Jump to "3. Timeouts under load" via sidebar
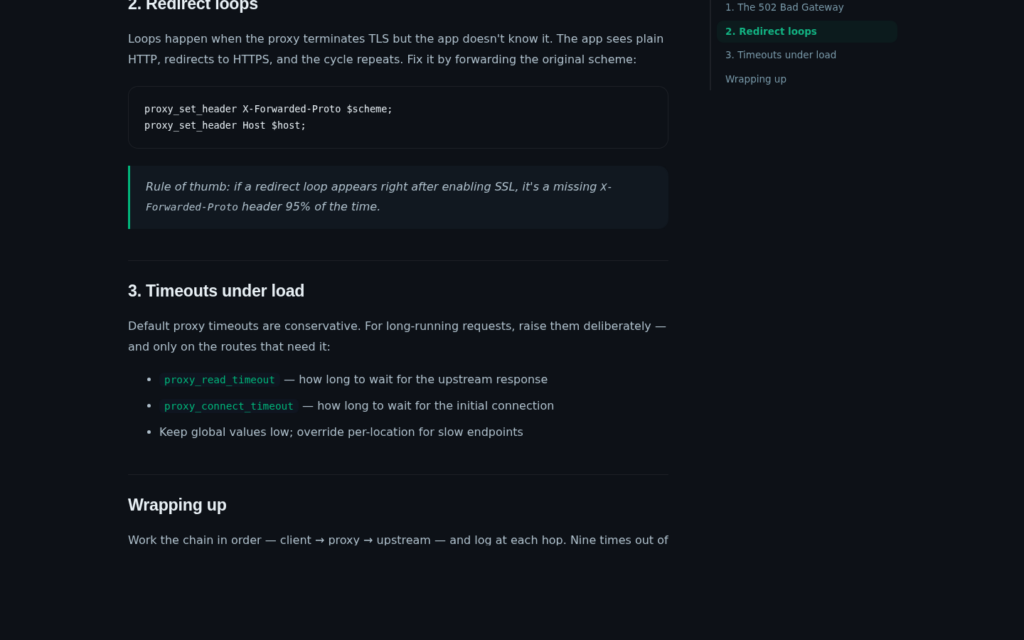Viewport: 1024px width, 640px height. [x=780, y=55]
